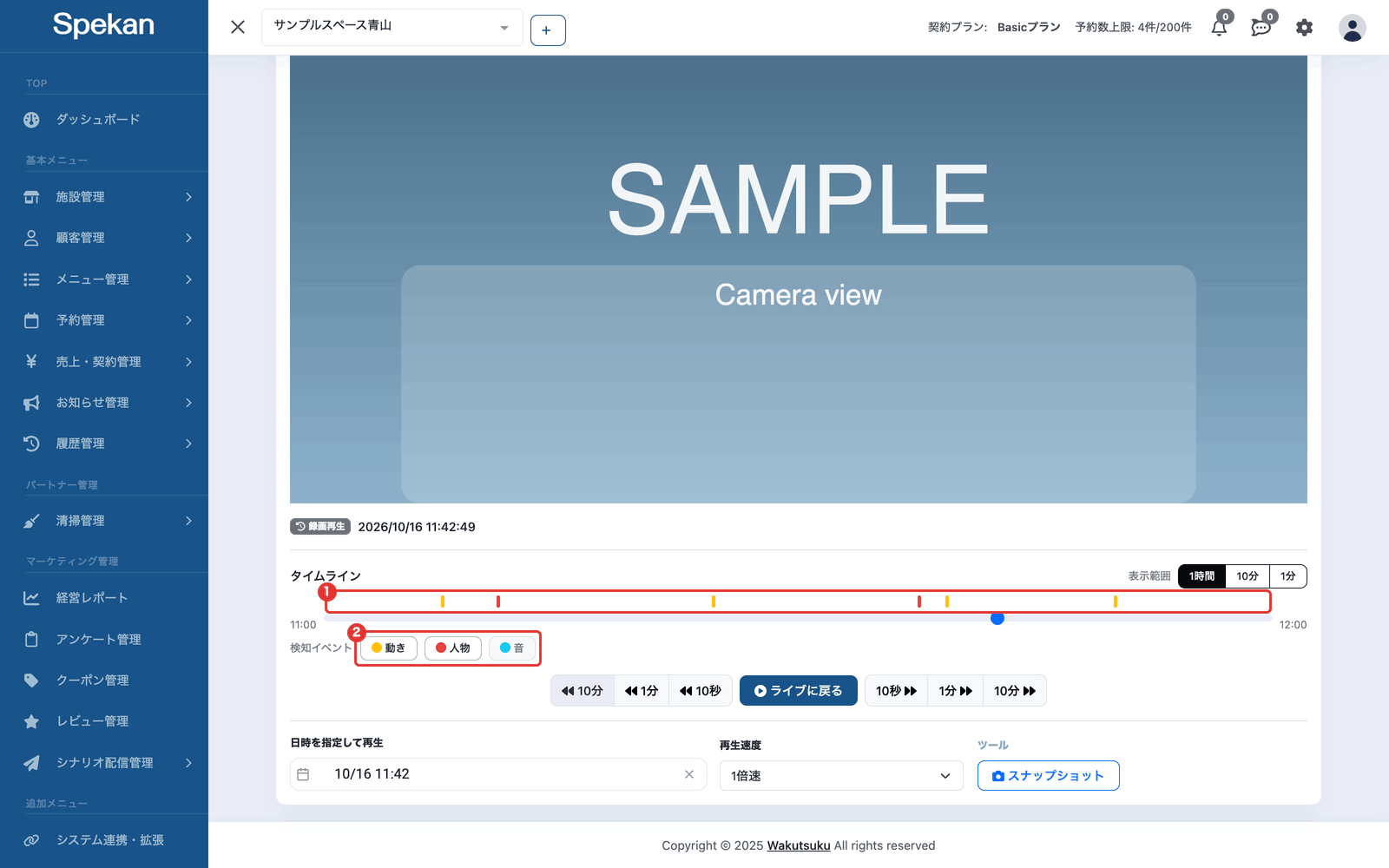The height and width of the screenshot is (868, 1389).
Task: Click the dashboard icon in the sidebar
Action: [x=31, y=120]
